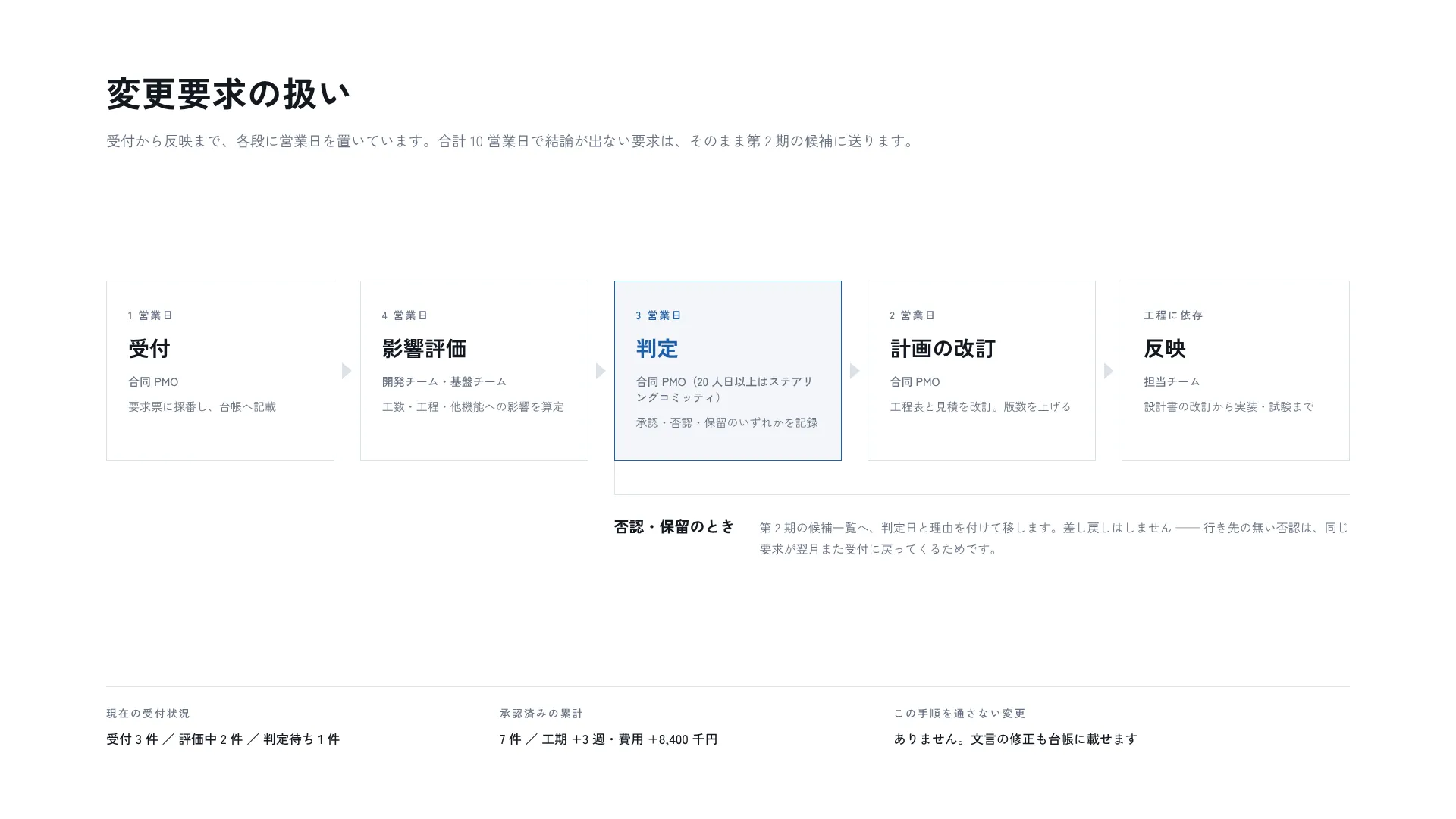
Task: Click the blue '3 営業日' label
Action: pyautogui.click(x=659, y=315)
